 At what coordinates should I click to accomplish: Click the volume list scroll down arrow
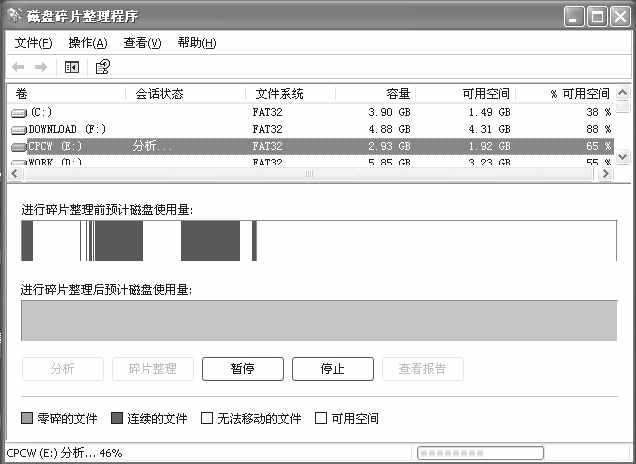tap(623, 157)
